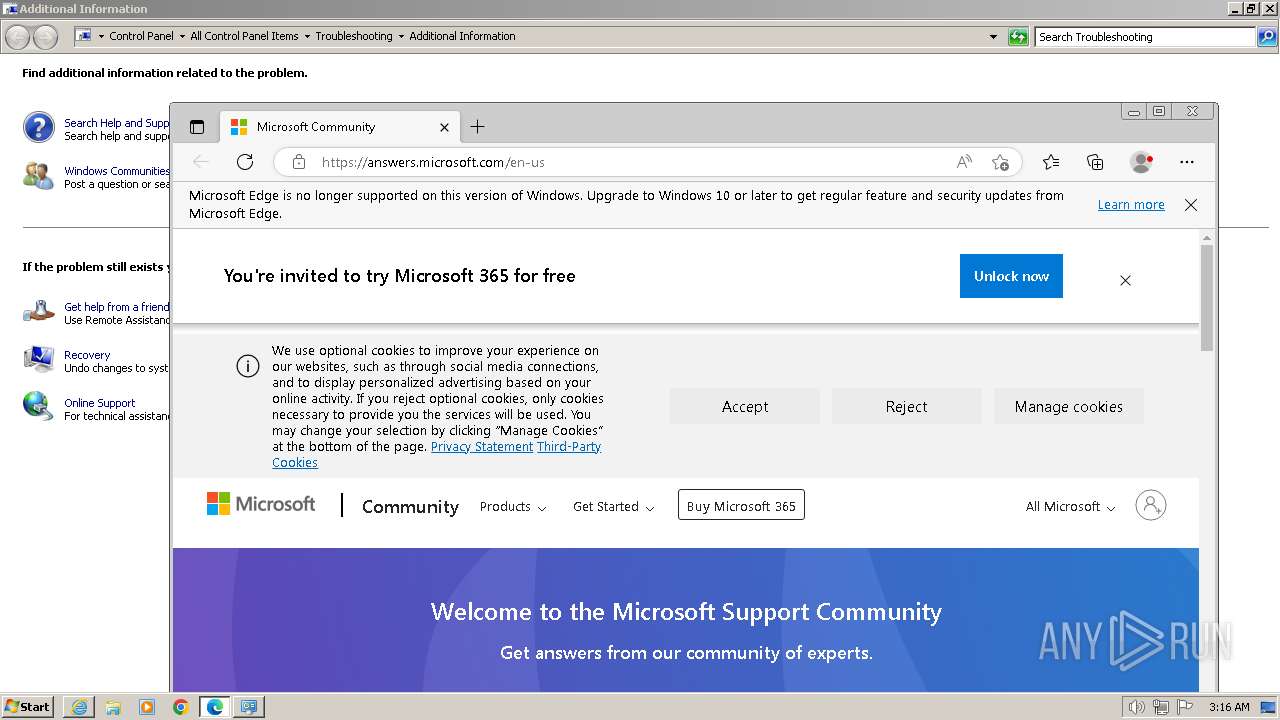
Task: Click Help and Support question icon
Action: point(39,128)
